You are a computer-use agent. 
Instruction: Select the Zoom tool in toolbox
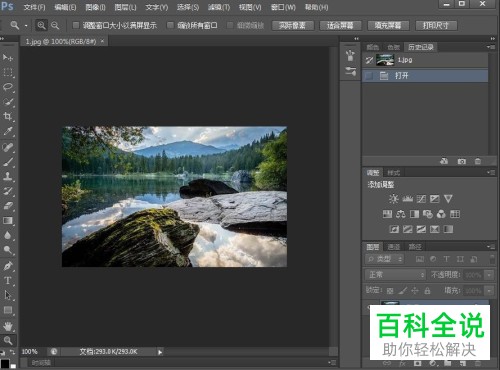point(7,340)
